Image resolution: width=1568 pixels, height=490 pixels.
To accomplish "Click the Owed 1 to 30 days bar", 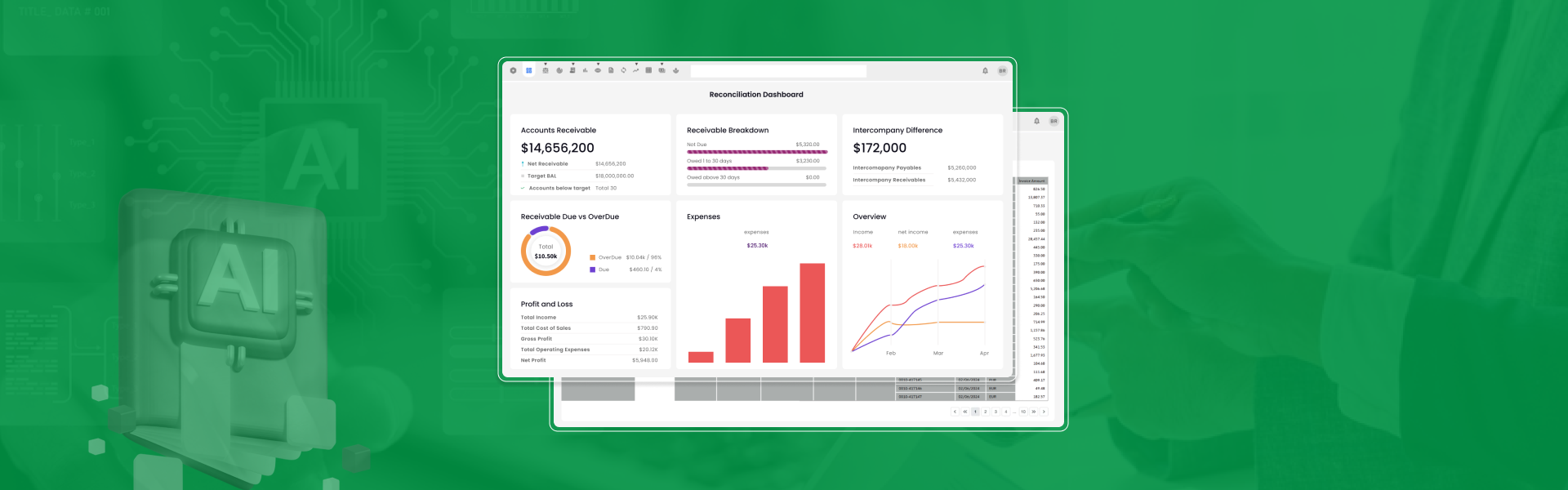I will (757, 168).
